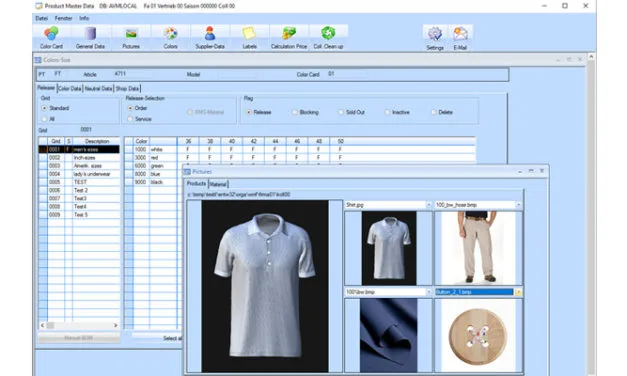Select the Blocking flag option

click(295, 112)
